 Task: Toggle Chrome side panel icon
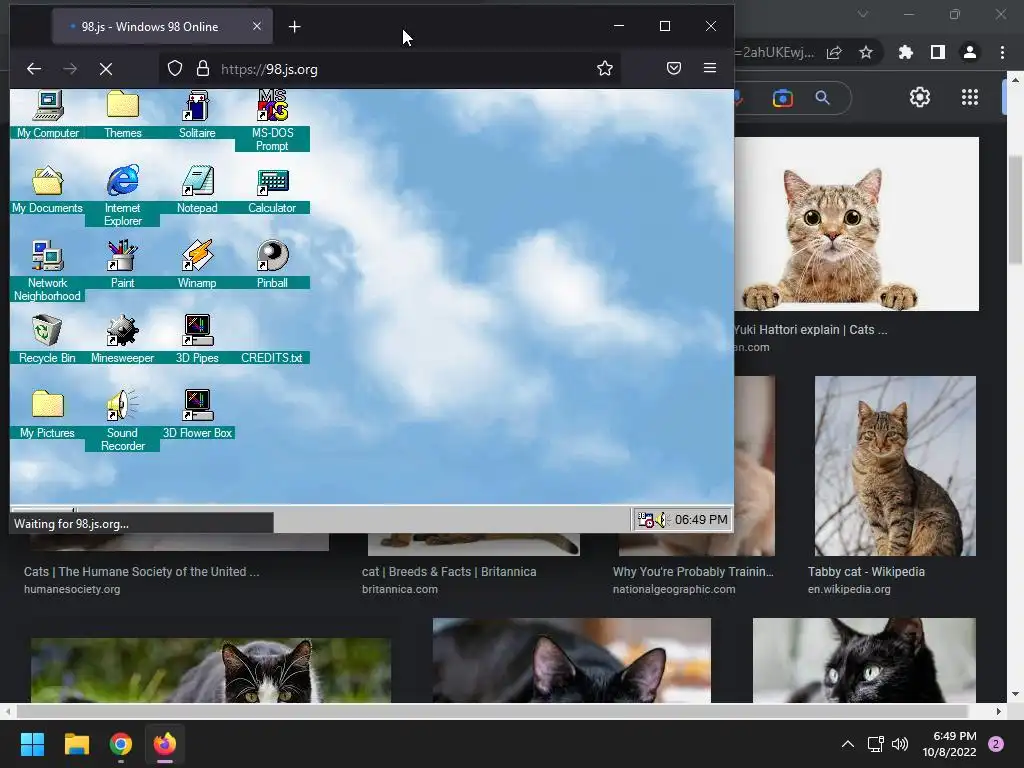(938, 52)
